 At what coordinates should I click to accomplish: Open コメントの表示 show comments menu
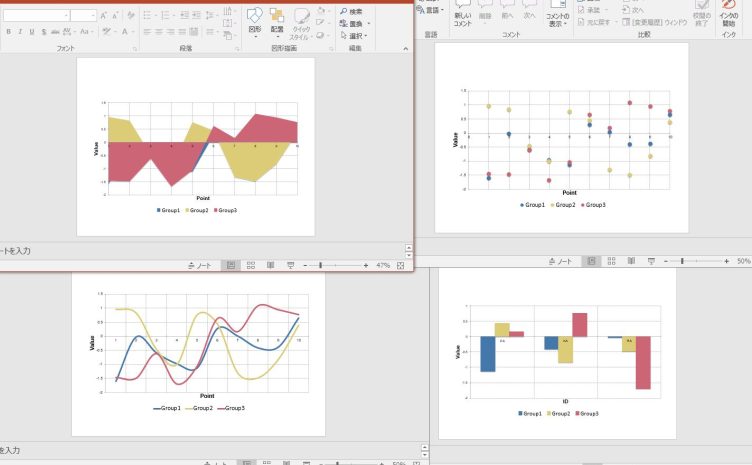557,15
